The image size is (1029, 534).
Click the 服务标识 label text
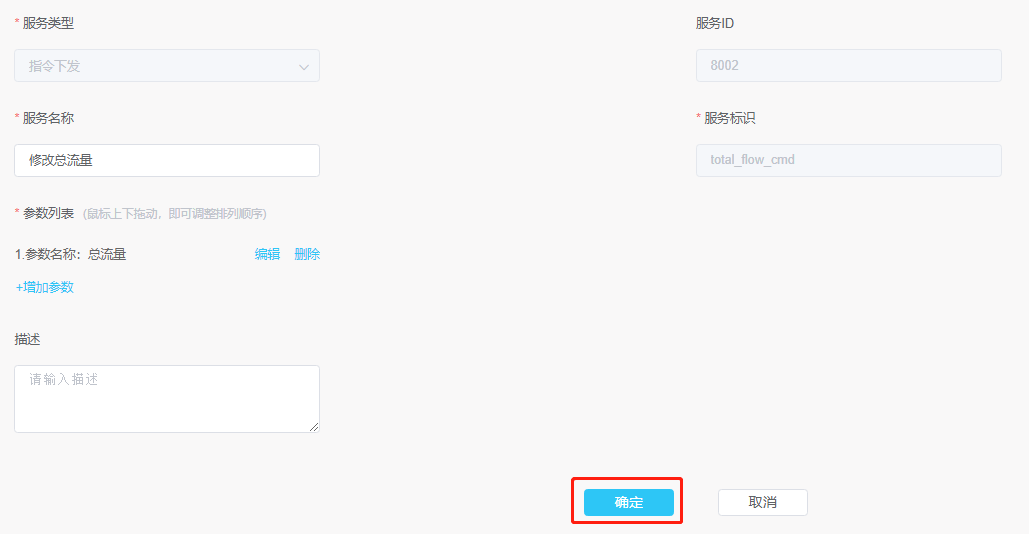pos(730,119)
